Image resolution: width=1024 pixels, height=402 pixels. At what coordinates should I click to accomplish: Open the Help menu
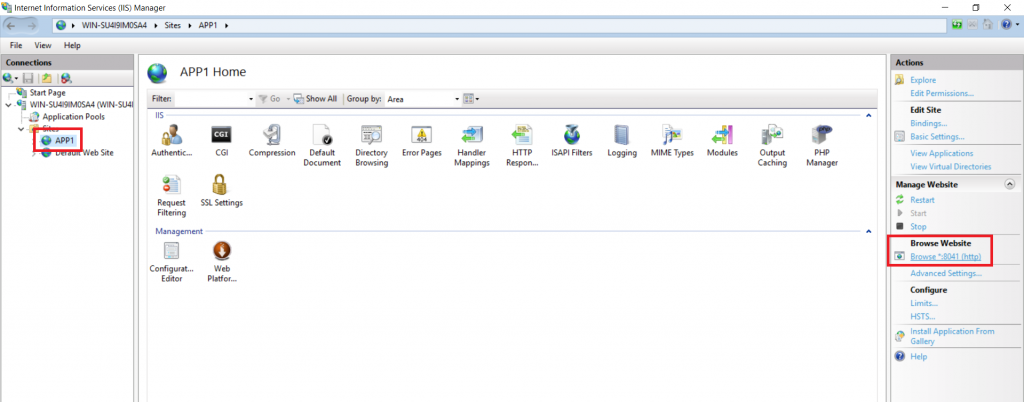[72, 46]
